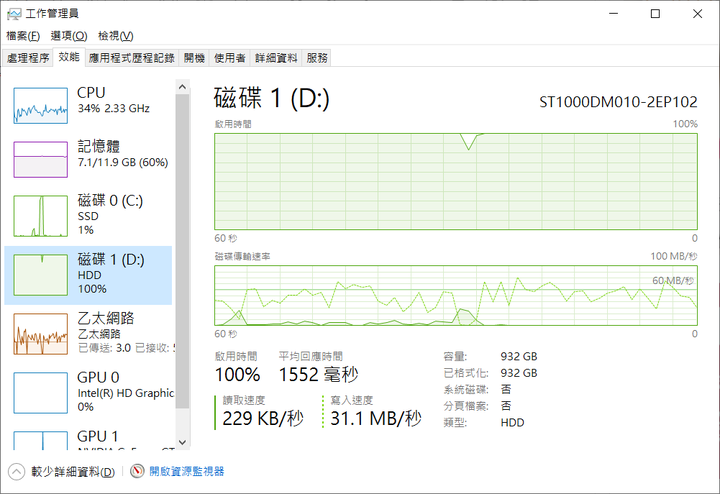Click the 啟用時間 active time graph
Viewport: 720px width, 494px height.
[456, 181]
